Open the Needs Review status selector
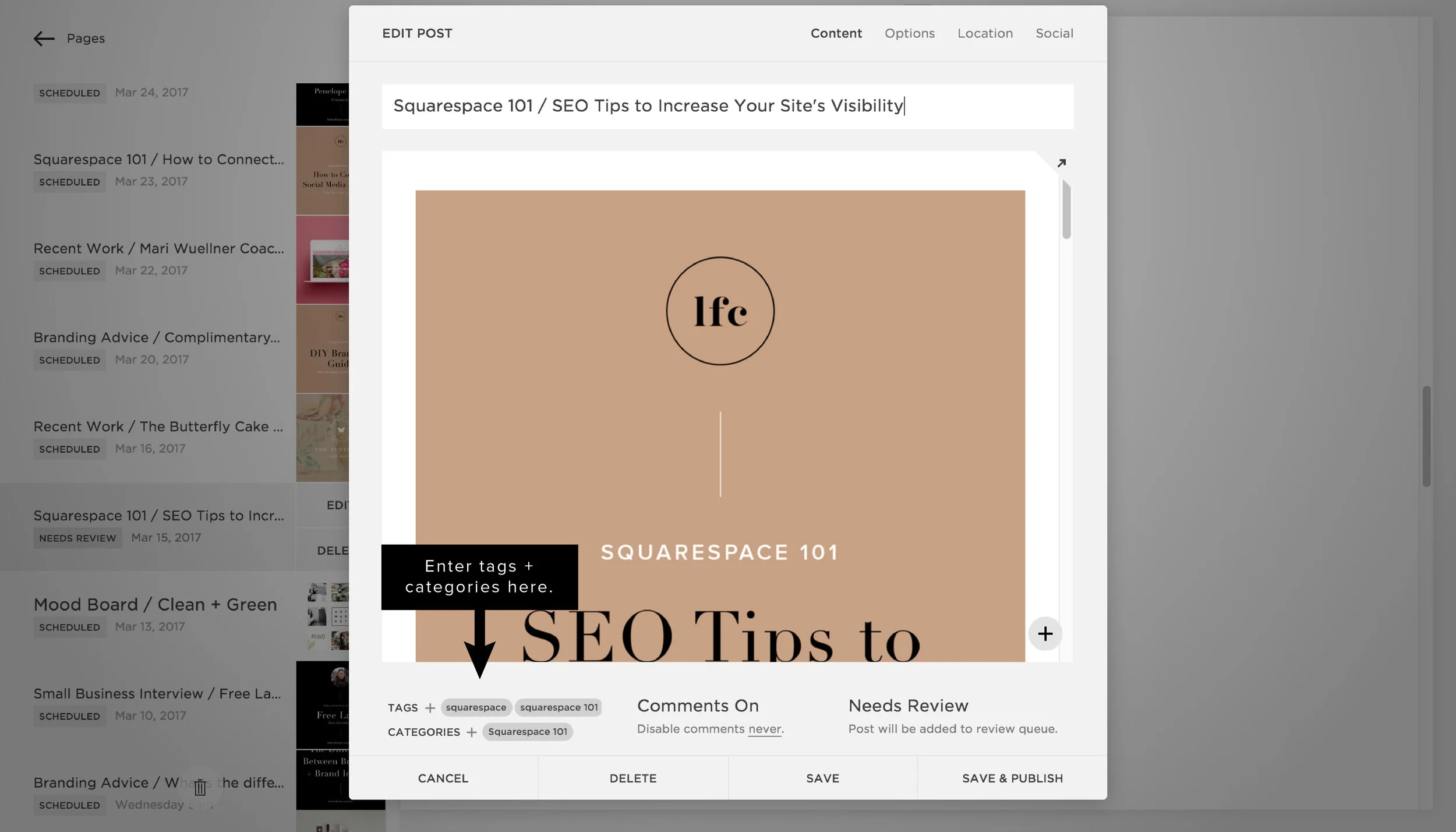This screenshot has height=832, width=1456. (x=907, y=706)
